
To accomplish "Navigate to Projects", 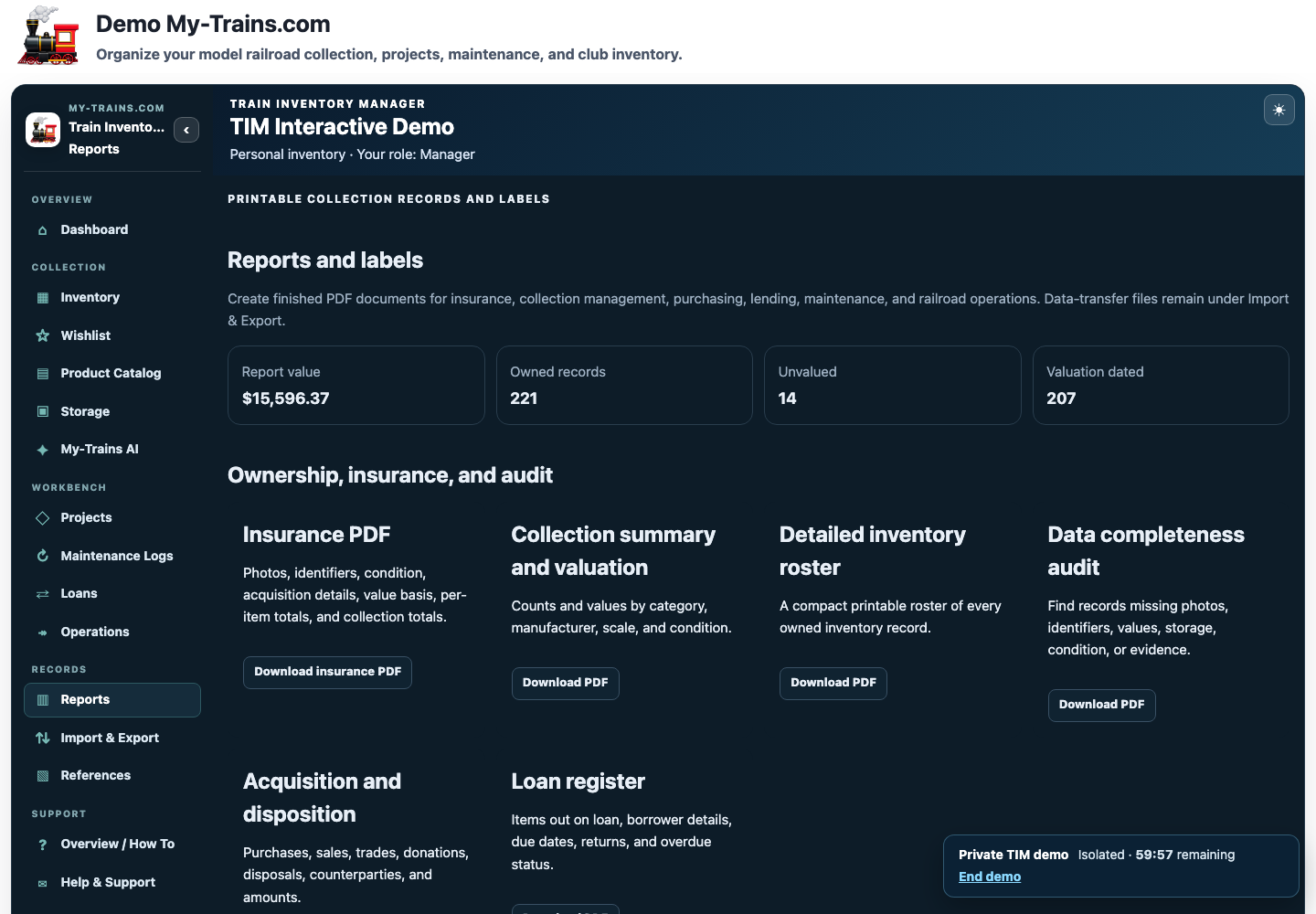I will pos(112,517).
